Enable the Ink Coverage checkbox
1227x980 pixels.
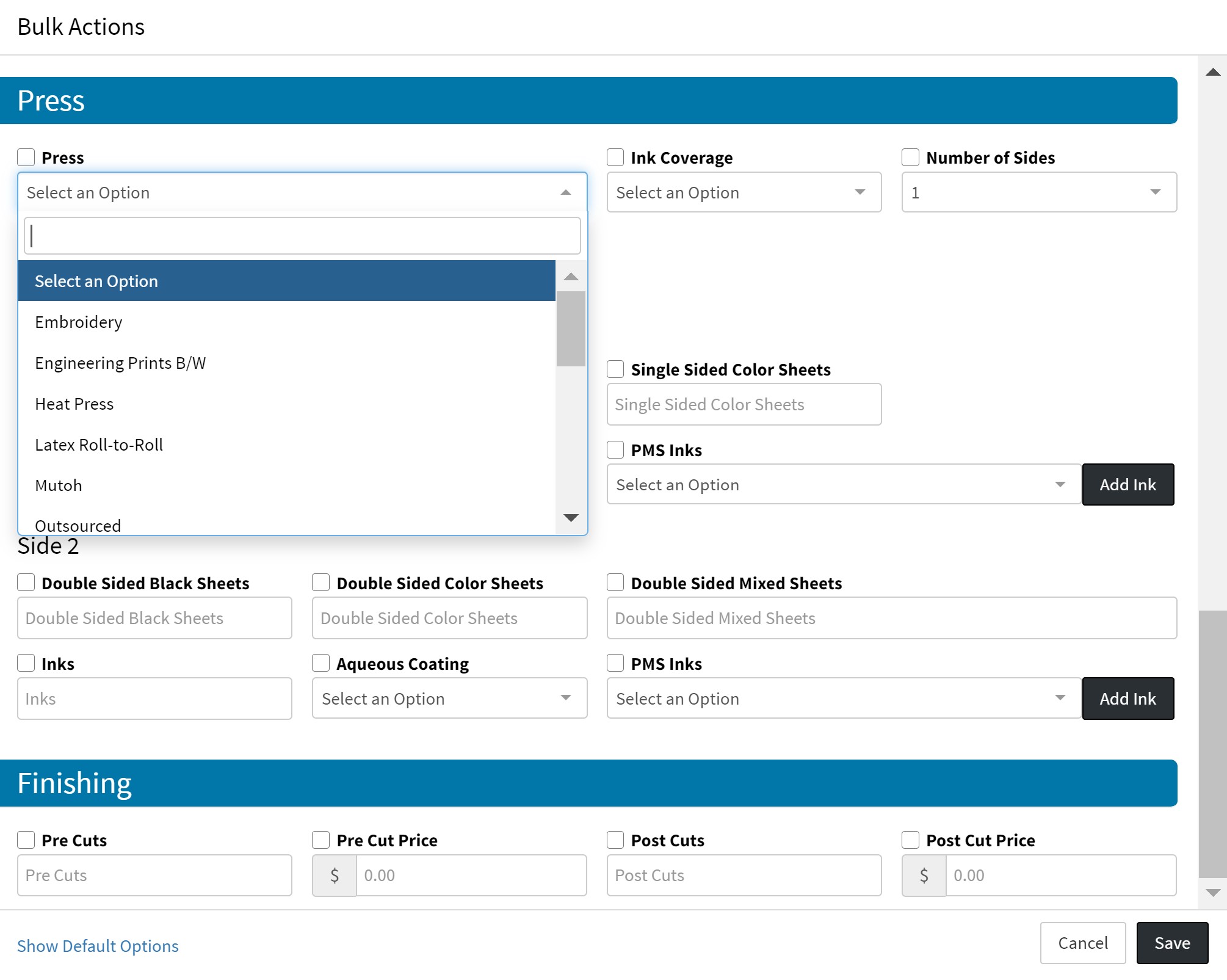(615, 158)
